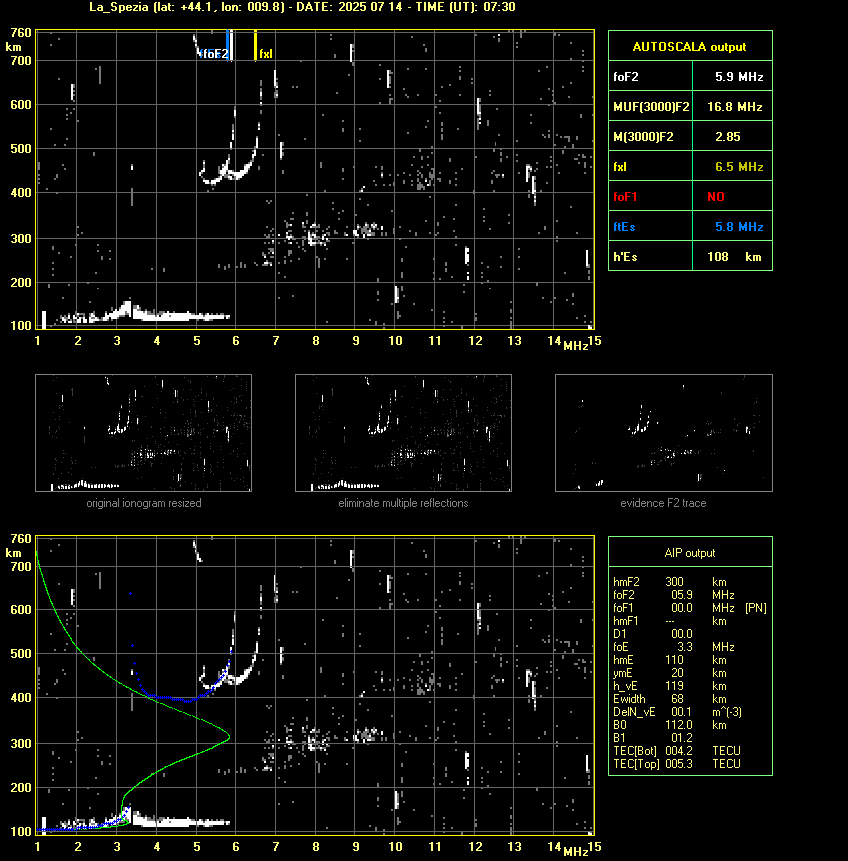Click the title text La_Spezia header
Screen dimensions: 848x861
[302, 7]
